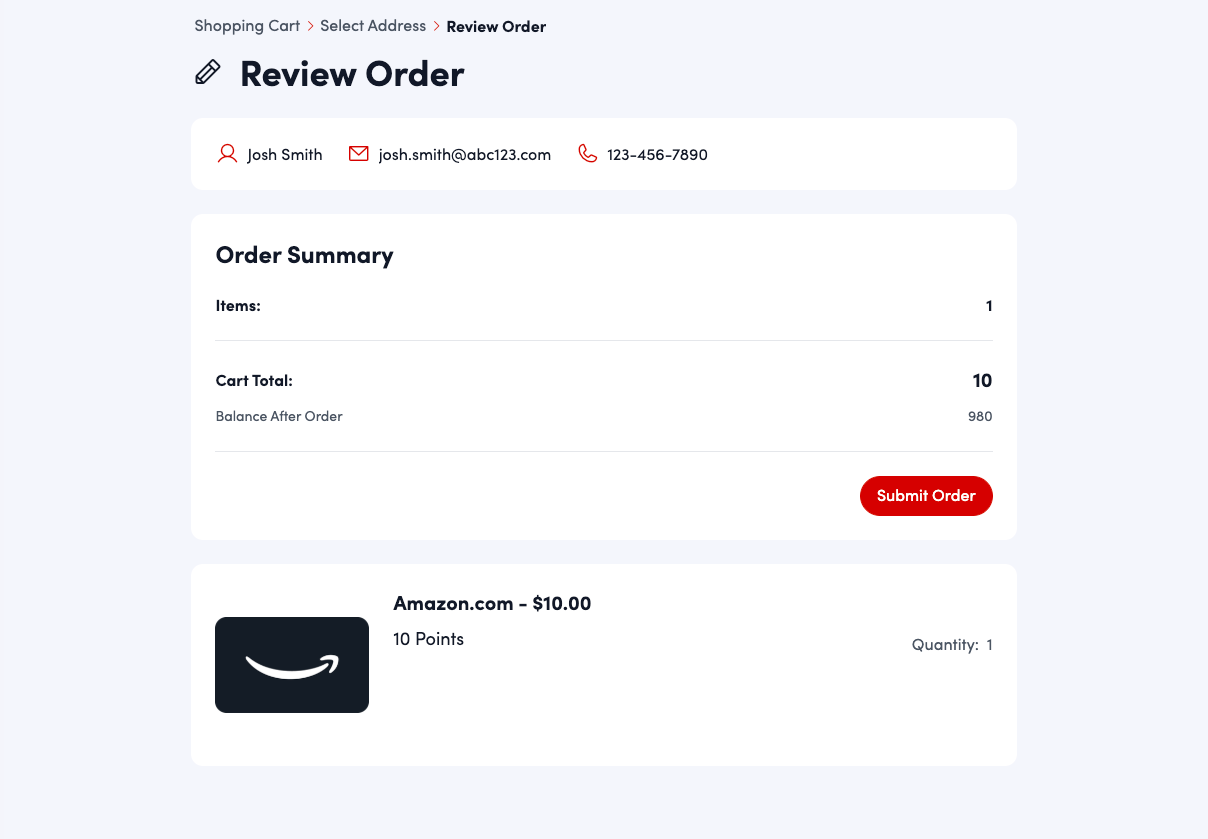Click the red phone icon

click(x=588, y=154)
